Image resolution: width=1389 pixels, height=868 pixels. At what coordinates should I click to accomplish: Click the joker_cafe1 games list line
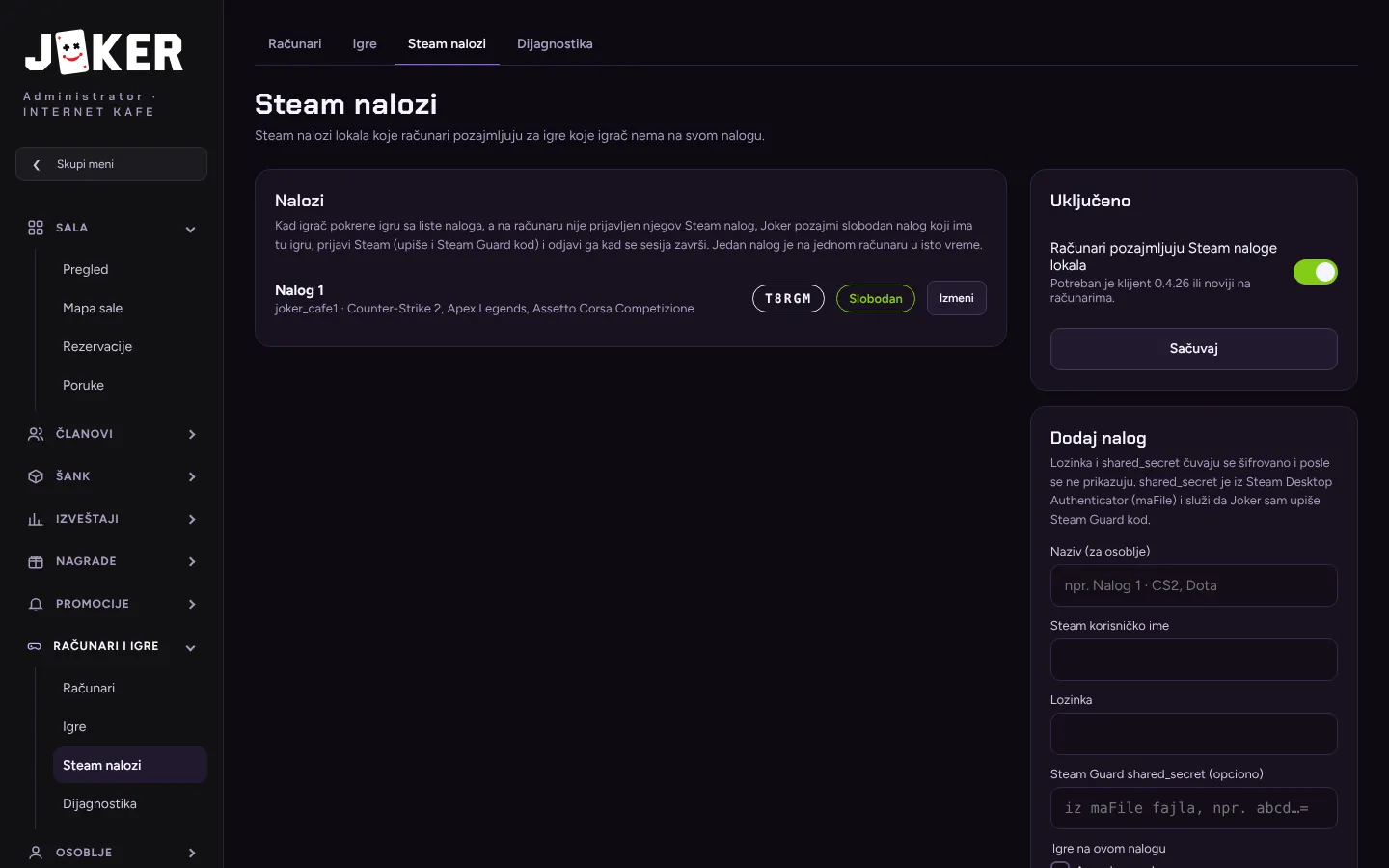(x=484, y=309)
